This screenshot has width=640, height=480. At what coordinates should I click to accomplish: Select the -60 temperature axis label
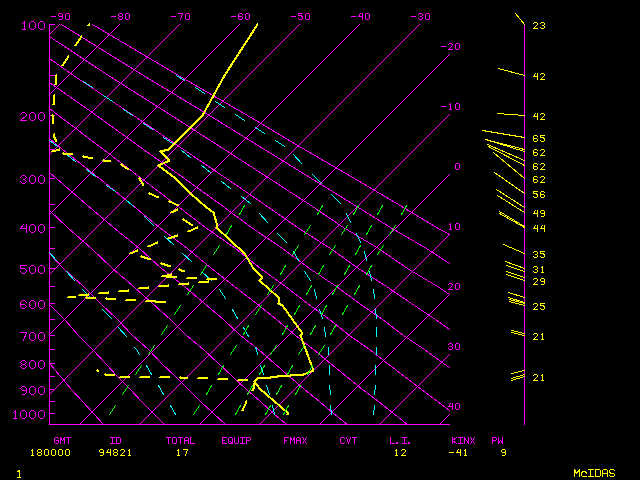point(240,16)
